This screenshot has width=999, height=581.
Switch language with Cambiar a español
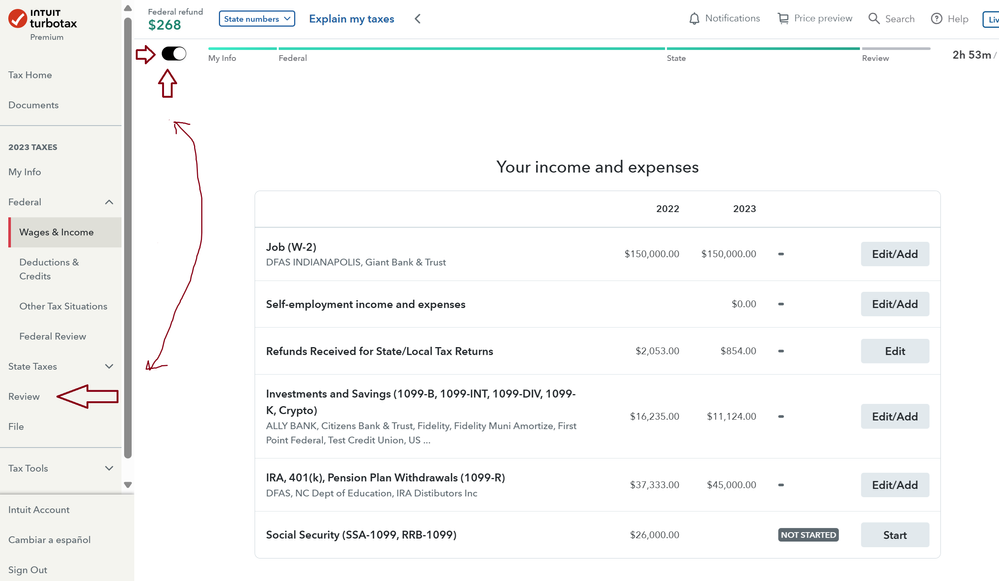tap(49, 540)
